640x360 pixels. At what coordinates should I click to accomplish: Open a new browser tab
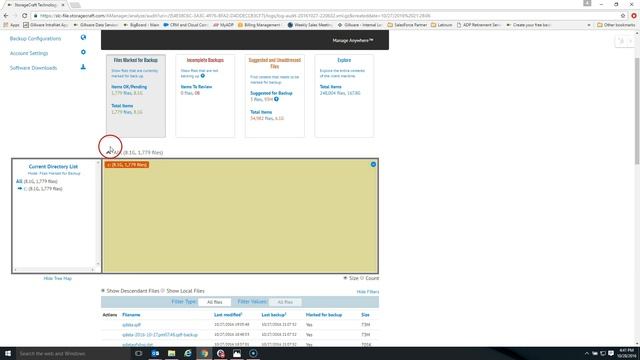pos(75,5)
